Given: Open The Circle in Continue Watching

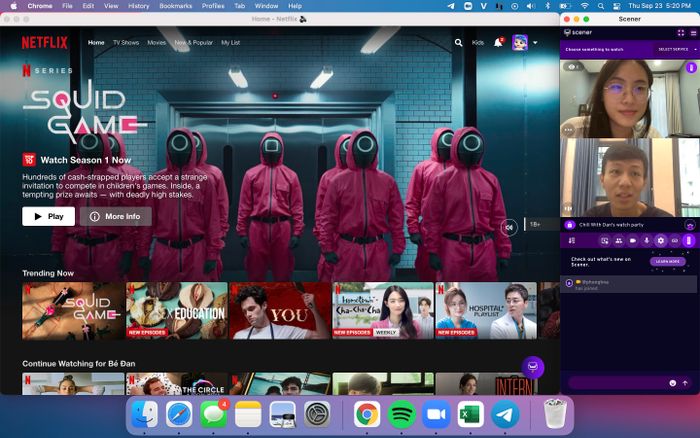Looking at the screenshot, I should tap(177, 384).
